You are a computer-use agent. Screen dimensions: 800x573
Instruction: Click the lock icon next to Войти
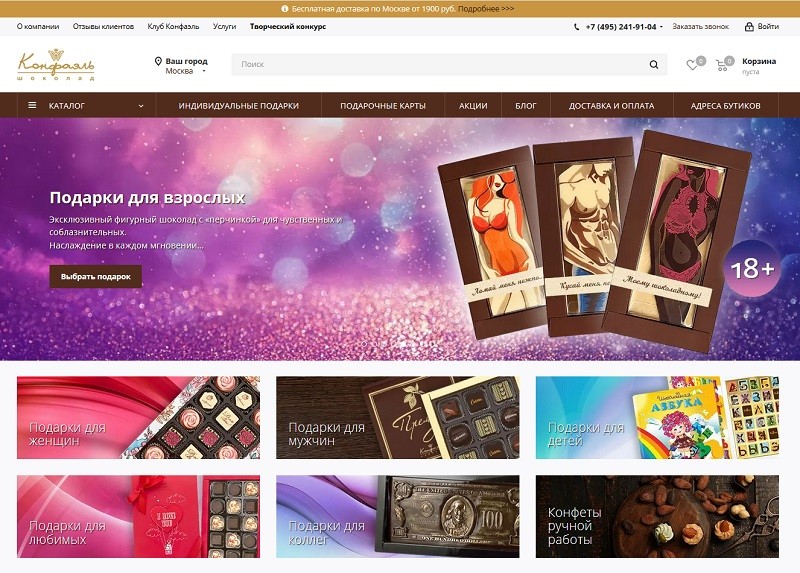pyautogui.click(x=749, y=27)
